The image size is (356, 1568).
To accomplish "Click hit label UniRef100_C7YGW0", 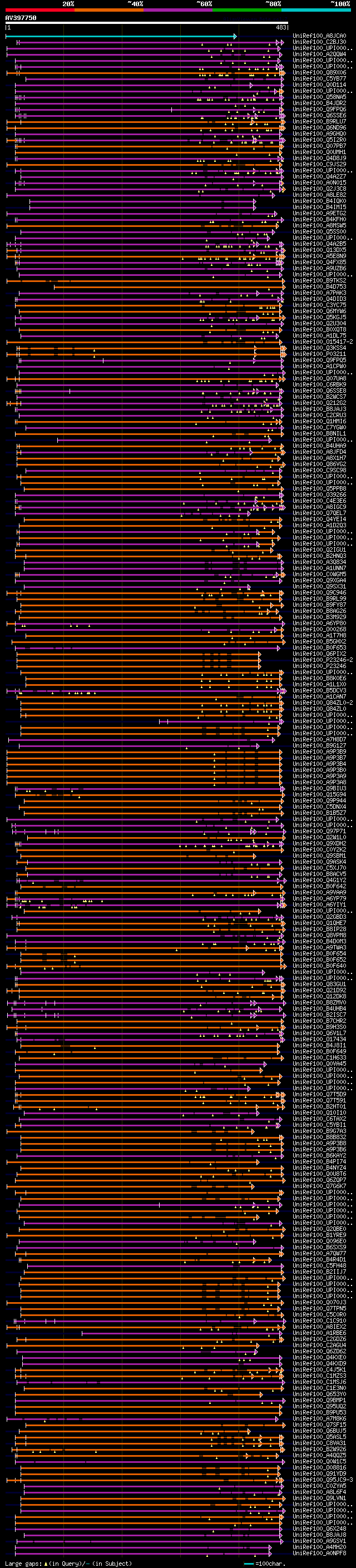I will click(x=319, y=427).
